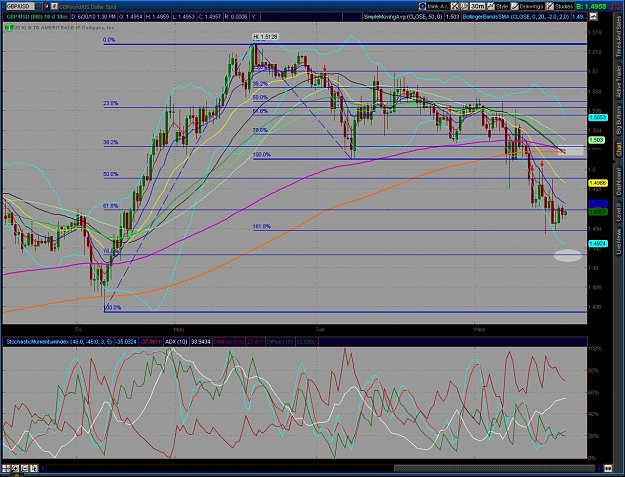Click the scroll-to-end icon at bottom right

[608, 468]
